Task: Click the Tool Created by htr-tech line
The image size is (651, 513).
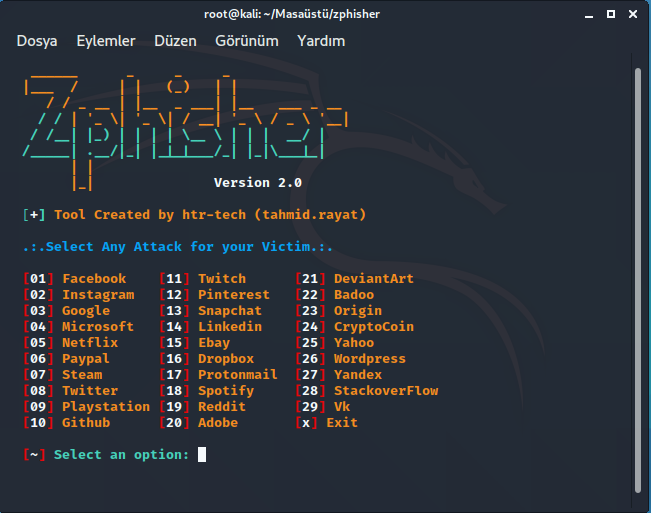Action: [x=195, y=215]
